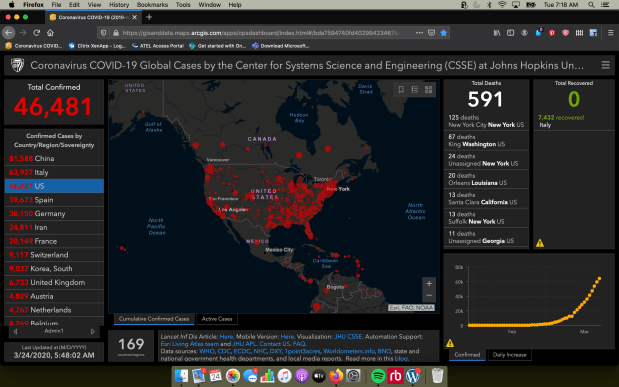619x387 pixels.
Task: Toggle Firefox sidebars icon
Action: pos(510,33)
